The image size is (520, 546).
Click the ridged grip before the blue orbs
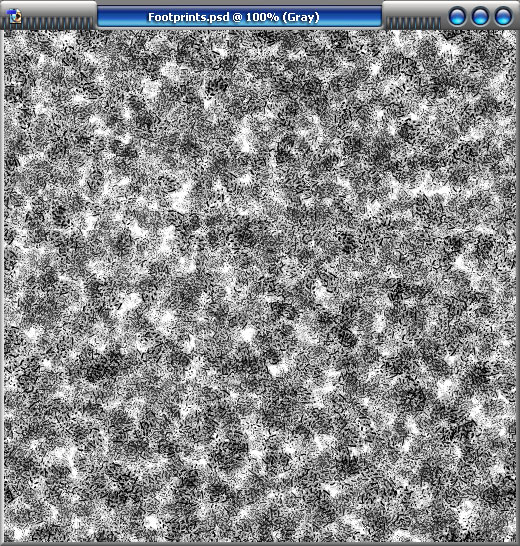(413, 23)
